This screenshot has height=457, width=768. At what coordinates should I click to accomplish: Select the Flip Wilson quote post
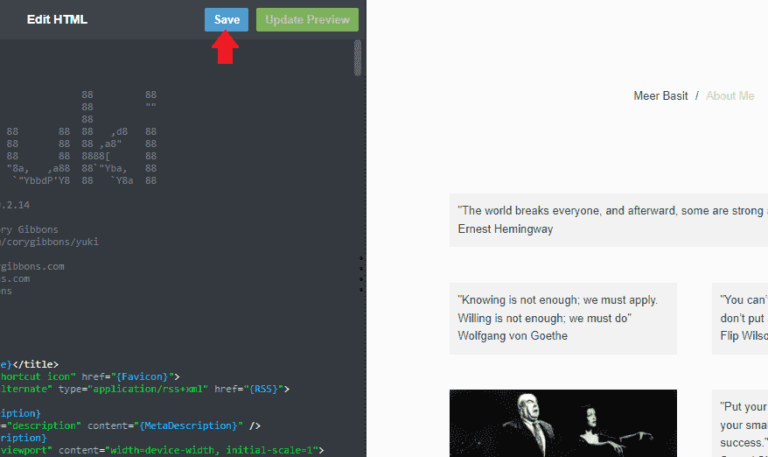740,318
